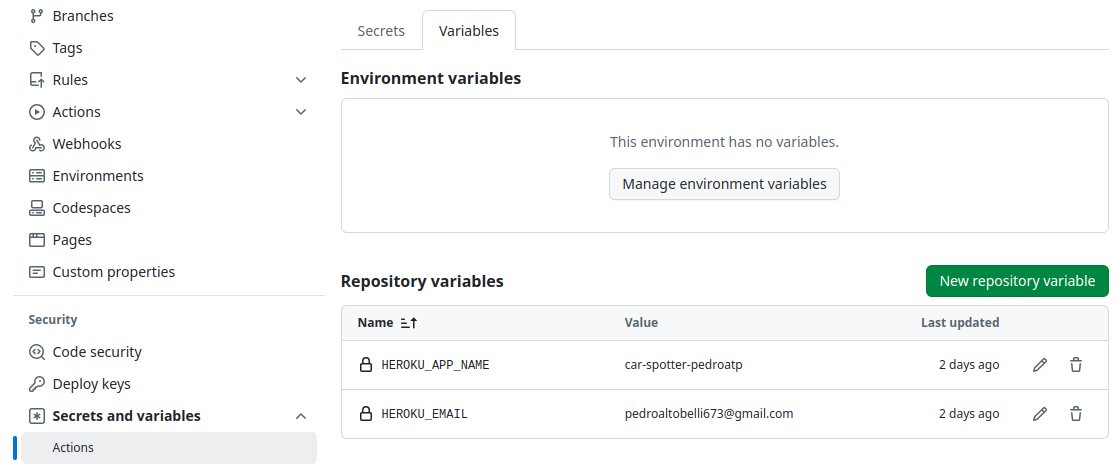Click the Deploy keys key icon
1120x470 pixels.
(x=36, y=384)
